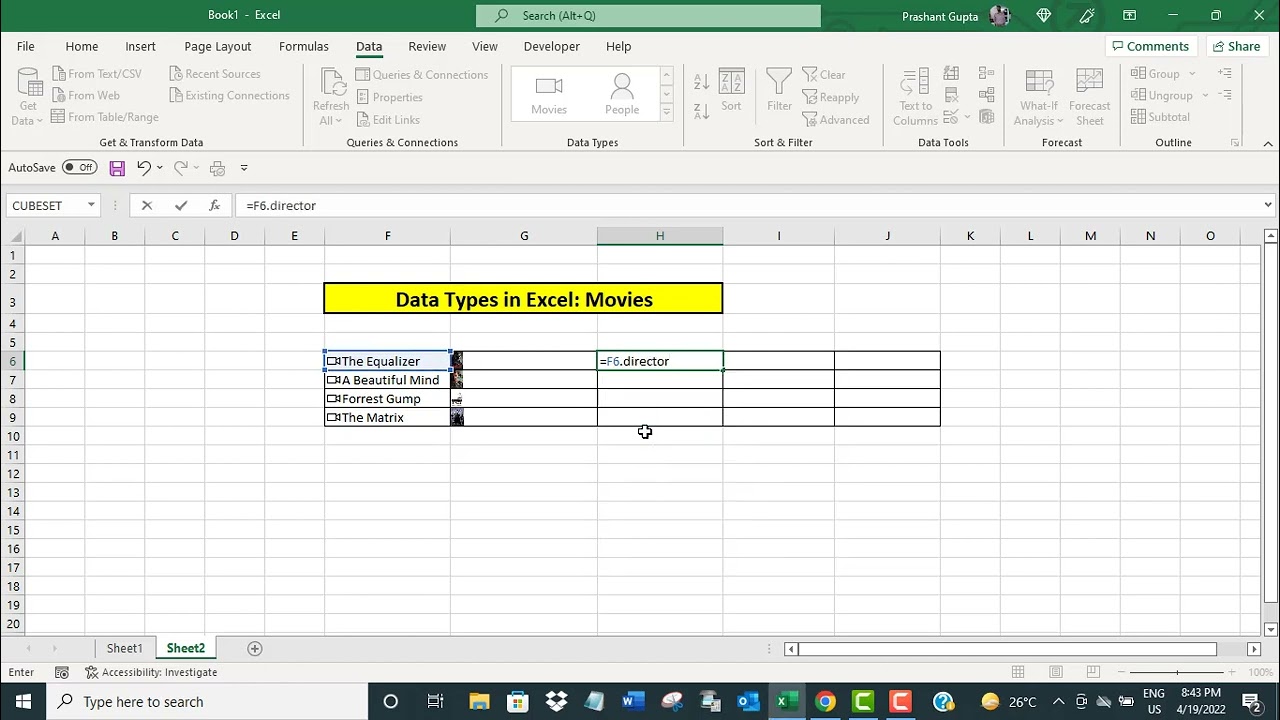Click the Remove Duplicates icon
Screen dimensions: 1280x720
(x=951, y=95)
